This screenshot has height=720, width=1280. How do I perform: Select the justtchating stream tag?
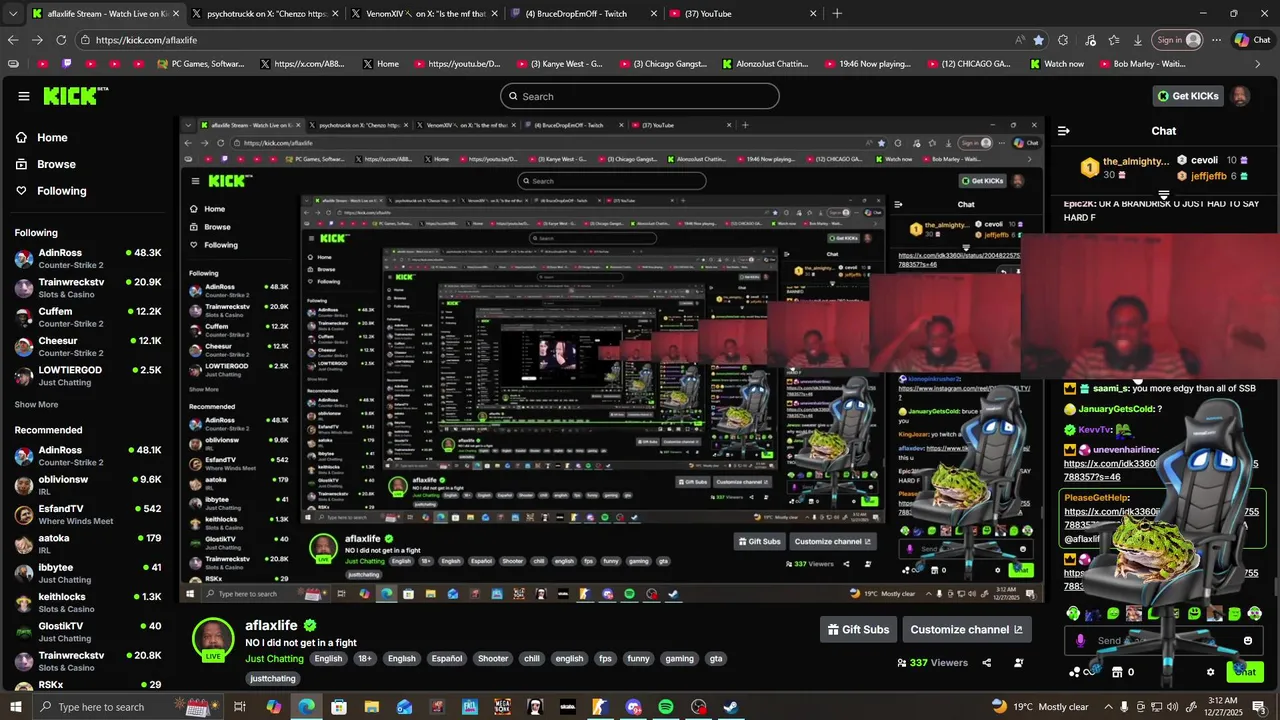273,678
